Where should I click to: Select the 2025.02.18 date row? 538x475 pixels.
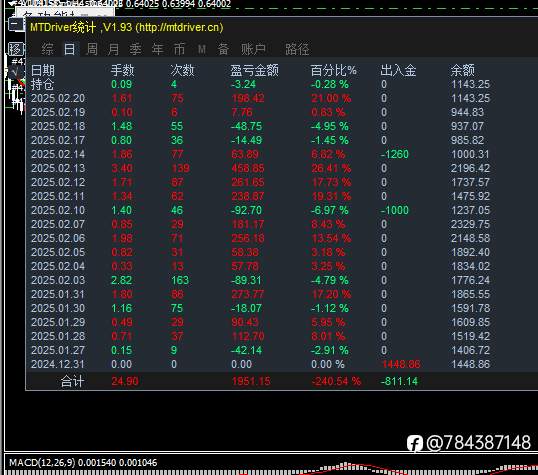coord(58,126)
